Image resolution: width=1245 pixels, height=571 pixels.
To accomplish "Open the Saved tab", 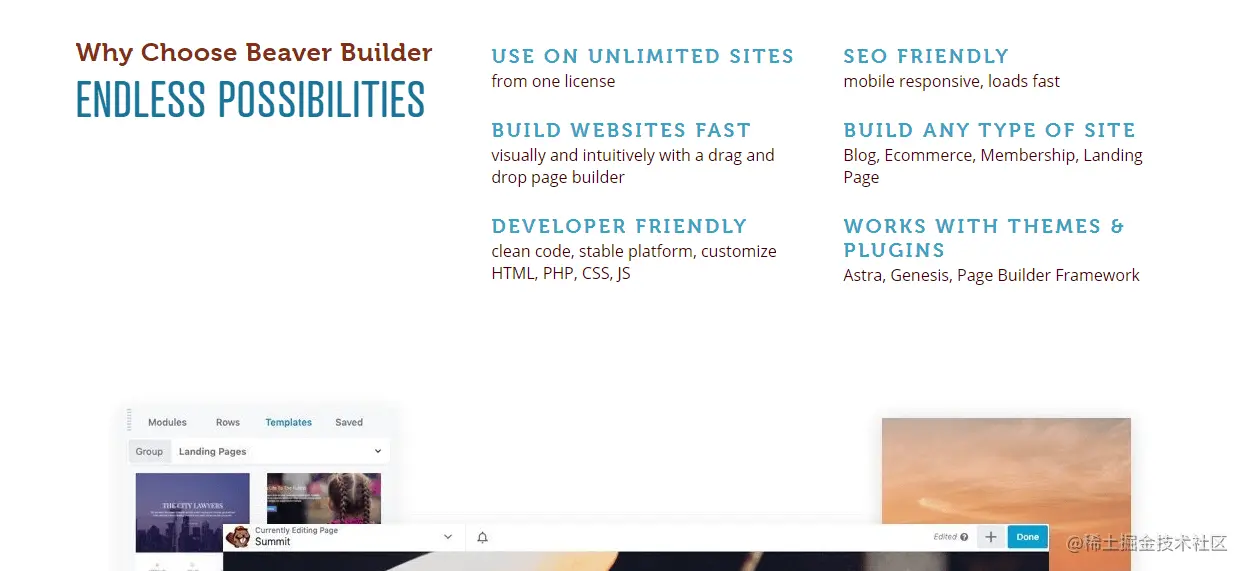I will tap(349, 422).
